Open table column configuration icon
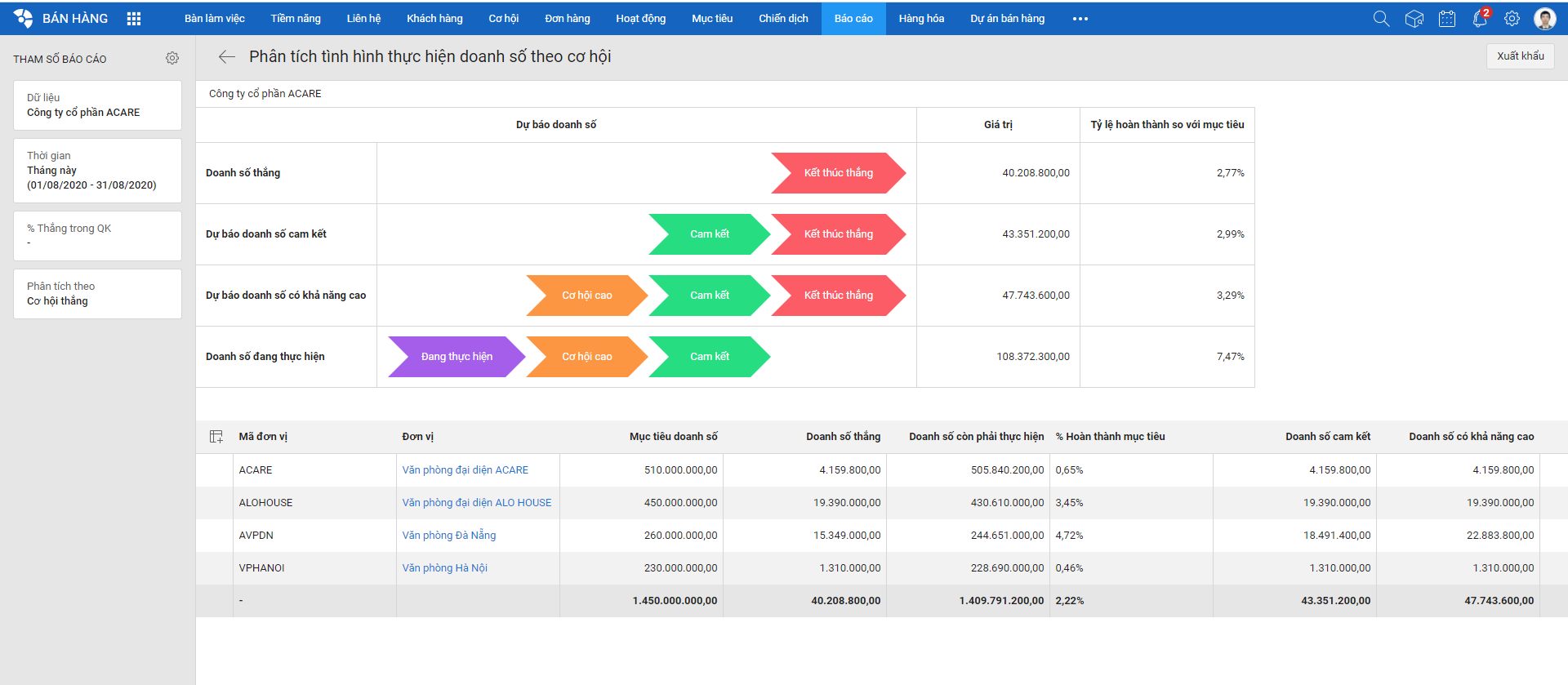Image resolution: width=1568 pixels, height=685 pixels. click(216, 437)
